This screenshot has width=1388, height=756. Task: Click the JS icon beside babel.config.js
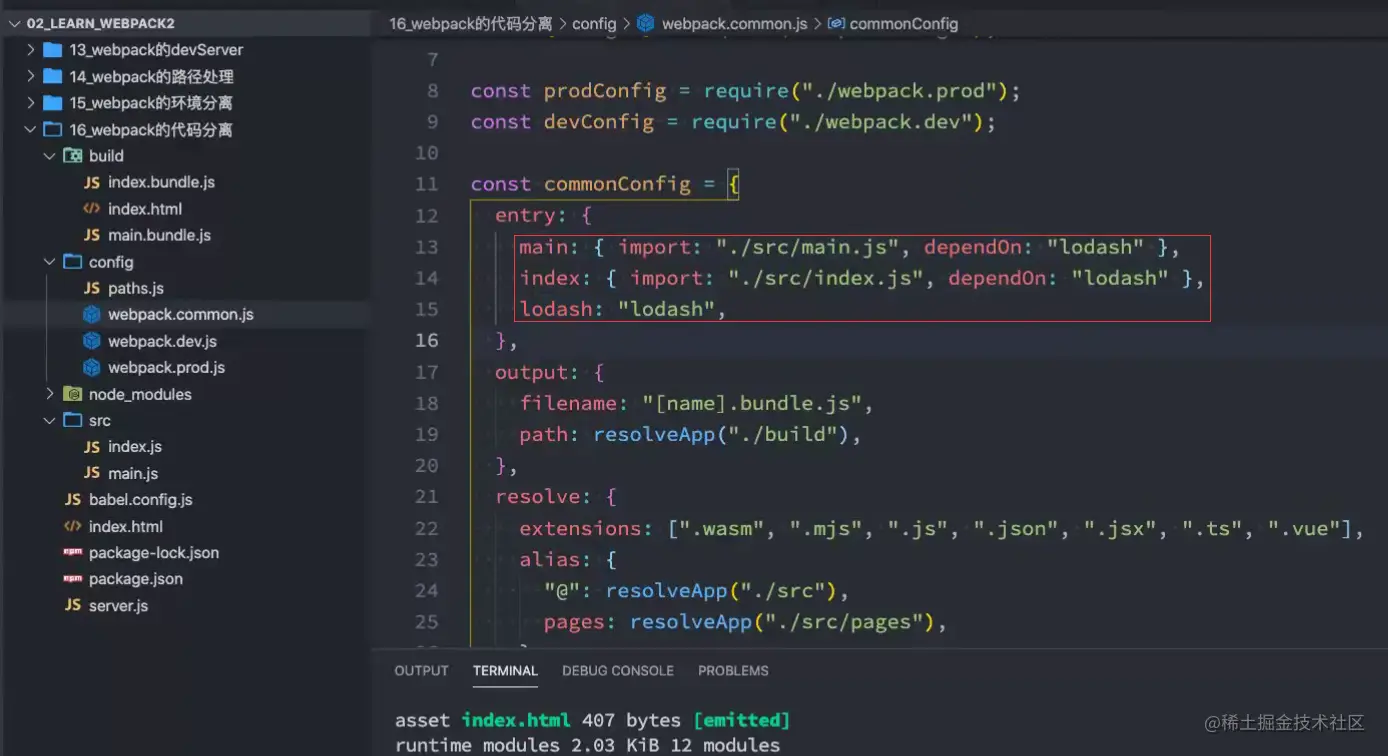pyautogui.click(x=72, y=499)
